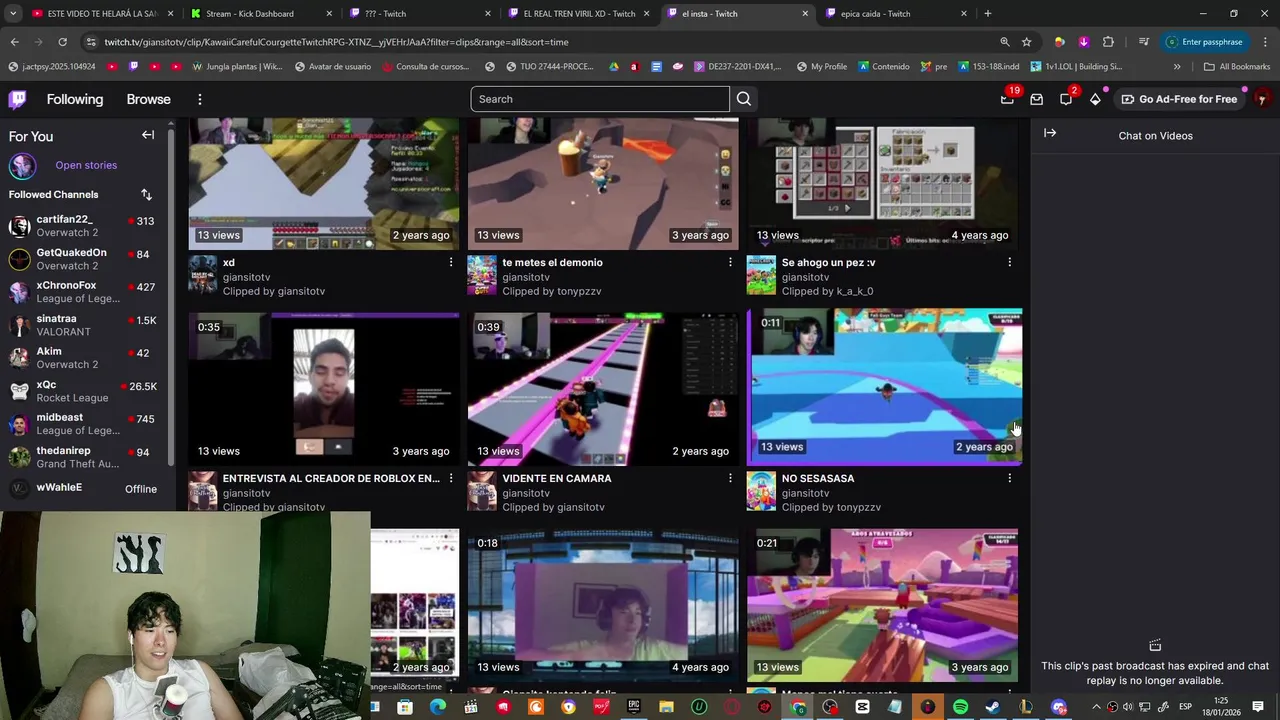The width and height of the screenshot is (1280, 720).
Task: Go back in browser history
Action: 14,42
